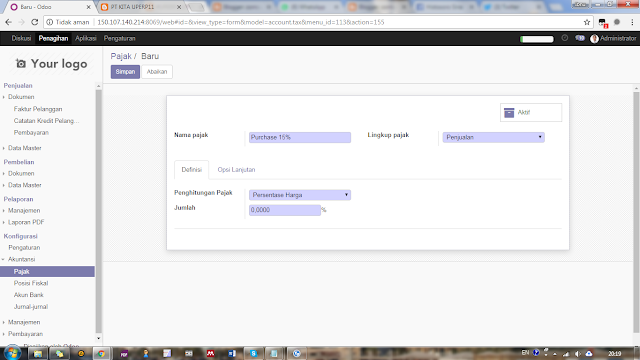640x360 pixels.
Task: Open the activities clock icon in the Odoo top bar
Action: coord(564,38)
